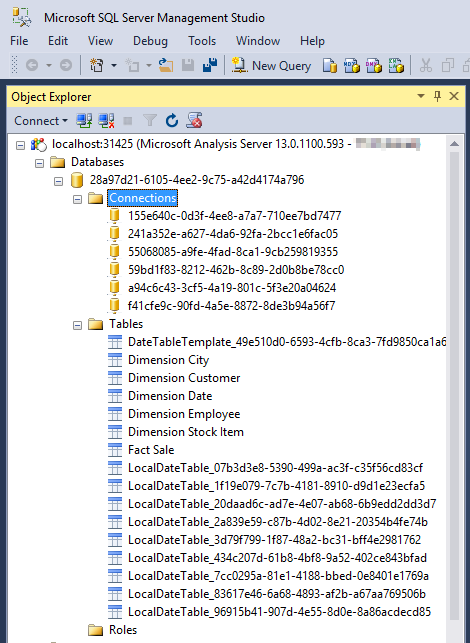The height and width of the screenshot is (643, 470).
Task: Select connection 55068085-a9fe-4fad-8ca1-9cb259819355
Action: pos(233,252)
